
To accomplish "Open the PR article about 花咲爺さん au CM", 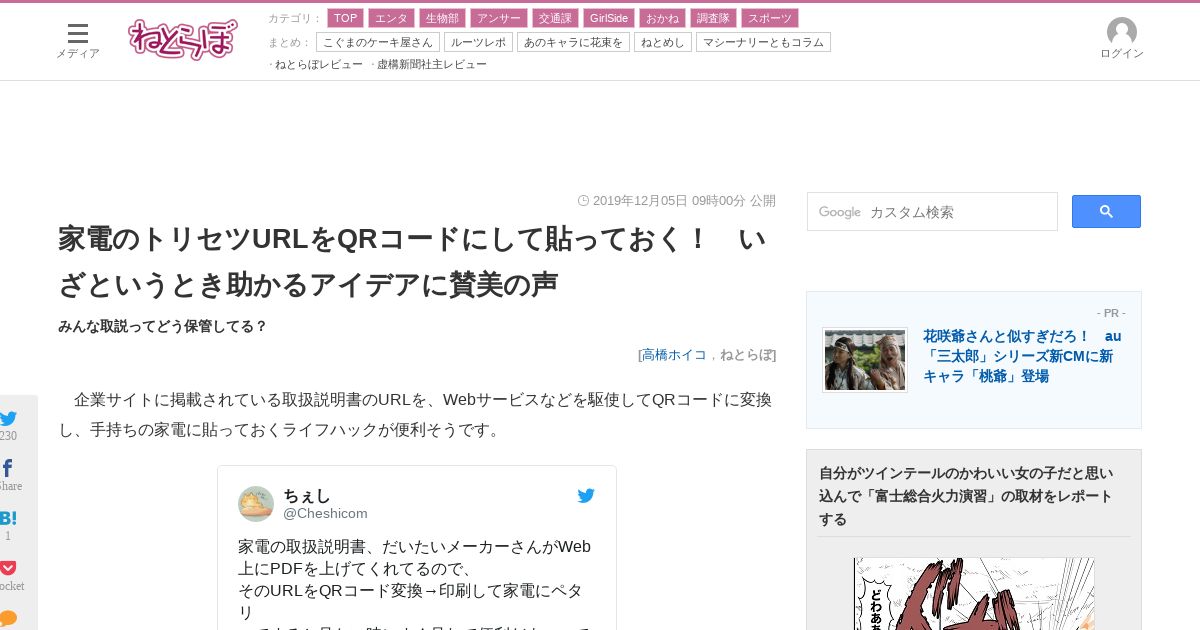I will pyautogui.click(x=1022, y=356).
